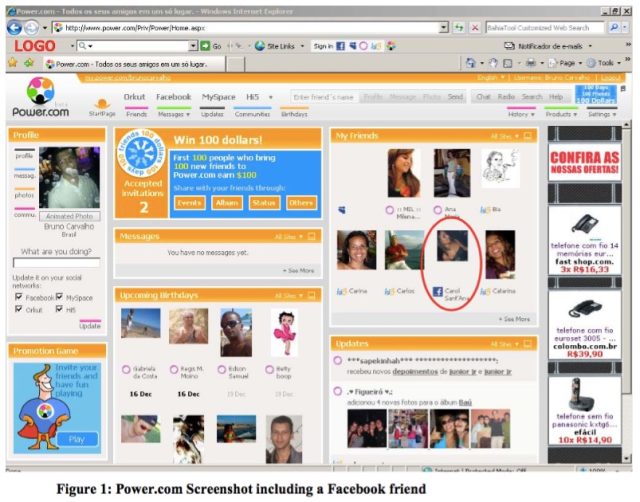Image resolution: width=640 pixels, height=502 pixels.
Task: Click the Notificador de e-mails envelope icon
Action: [509, 46]
